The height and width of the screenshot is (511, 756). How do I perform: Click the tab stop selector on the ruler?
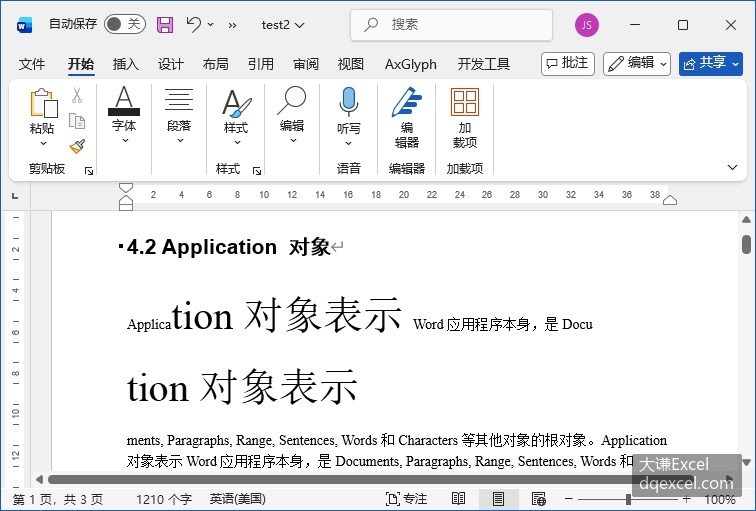pyautogui.click(x=15, y=196)
